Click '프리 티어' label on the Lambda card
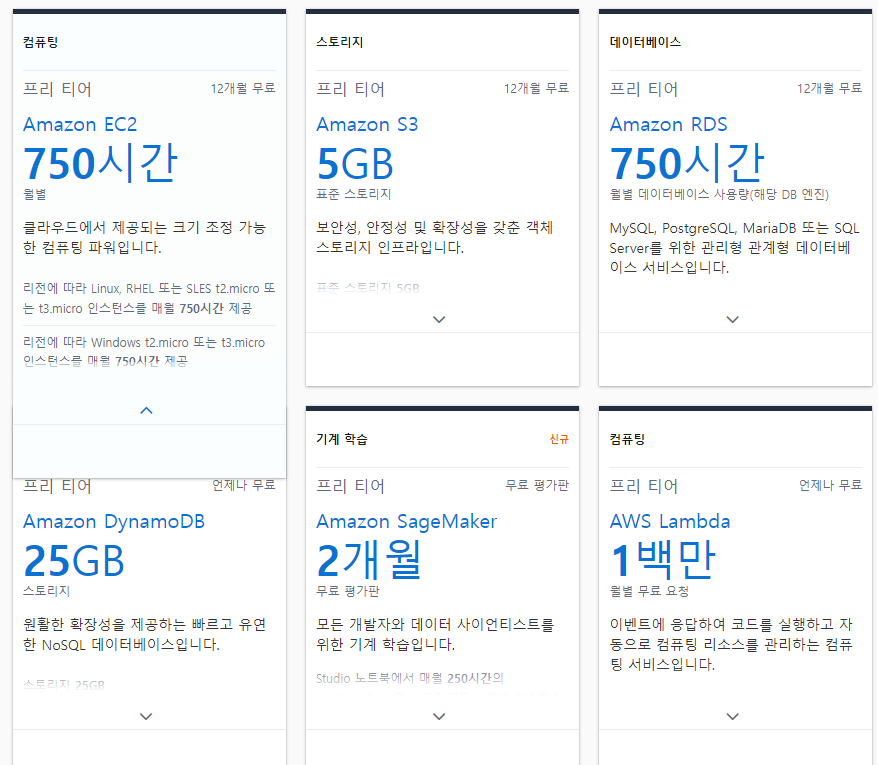This screenshot has height=765, width=878. point(644,486)
